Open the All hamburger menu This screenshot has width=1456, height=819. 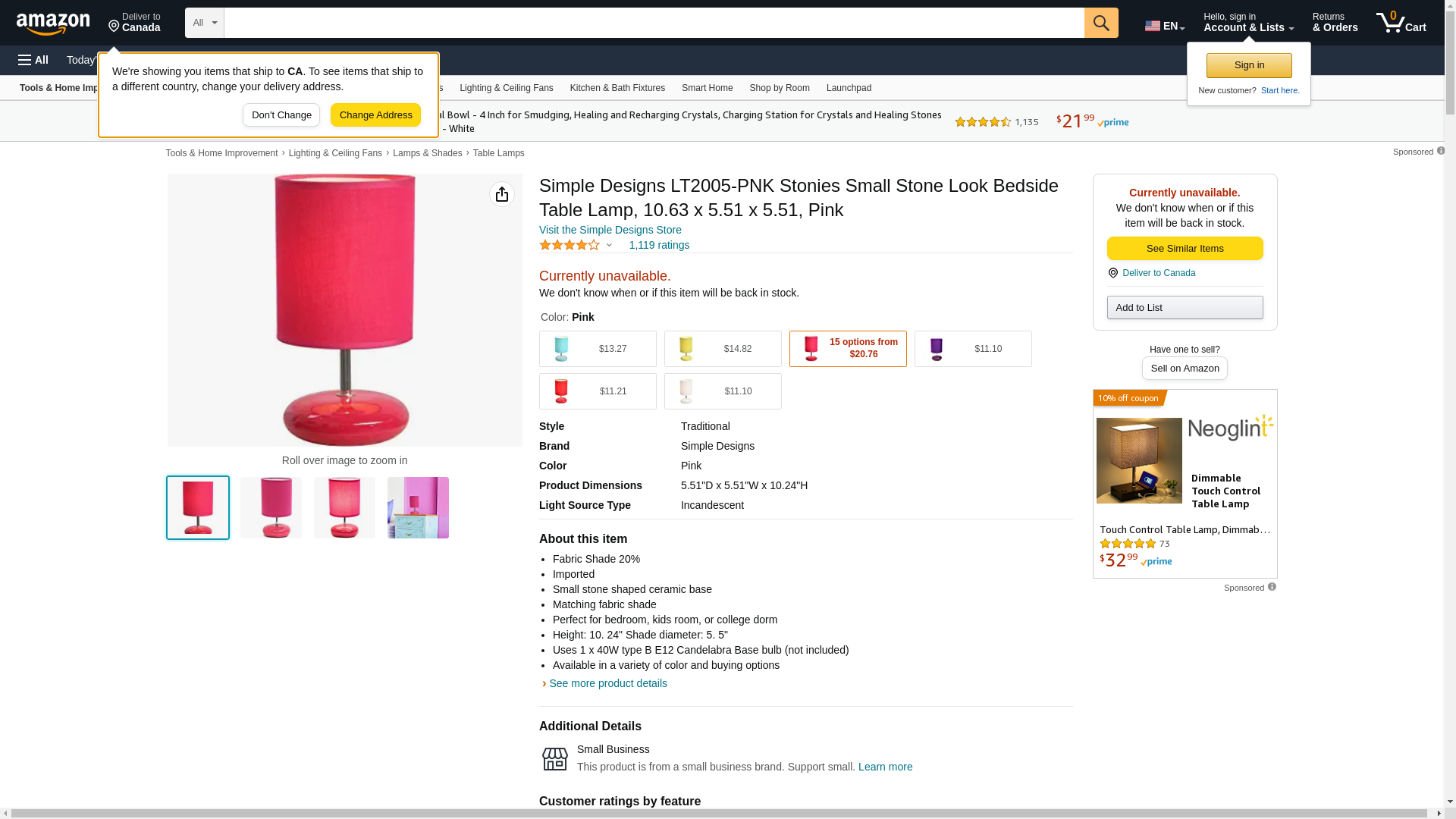click(x=33, y=60)
